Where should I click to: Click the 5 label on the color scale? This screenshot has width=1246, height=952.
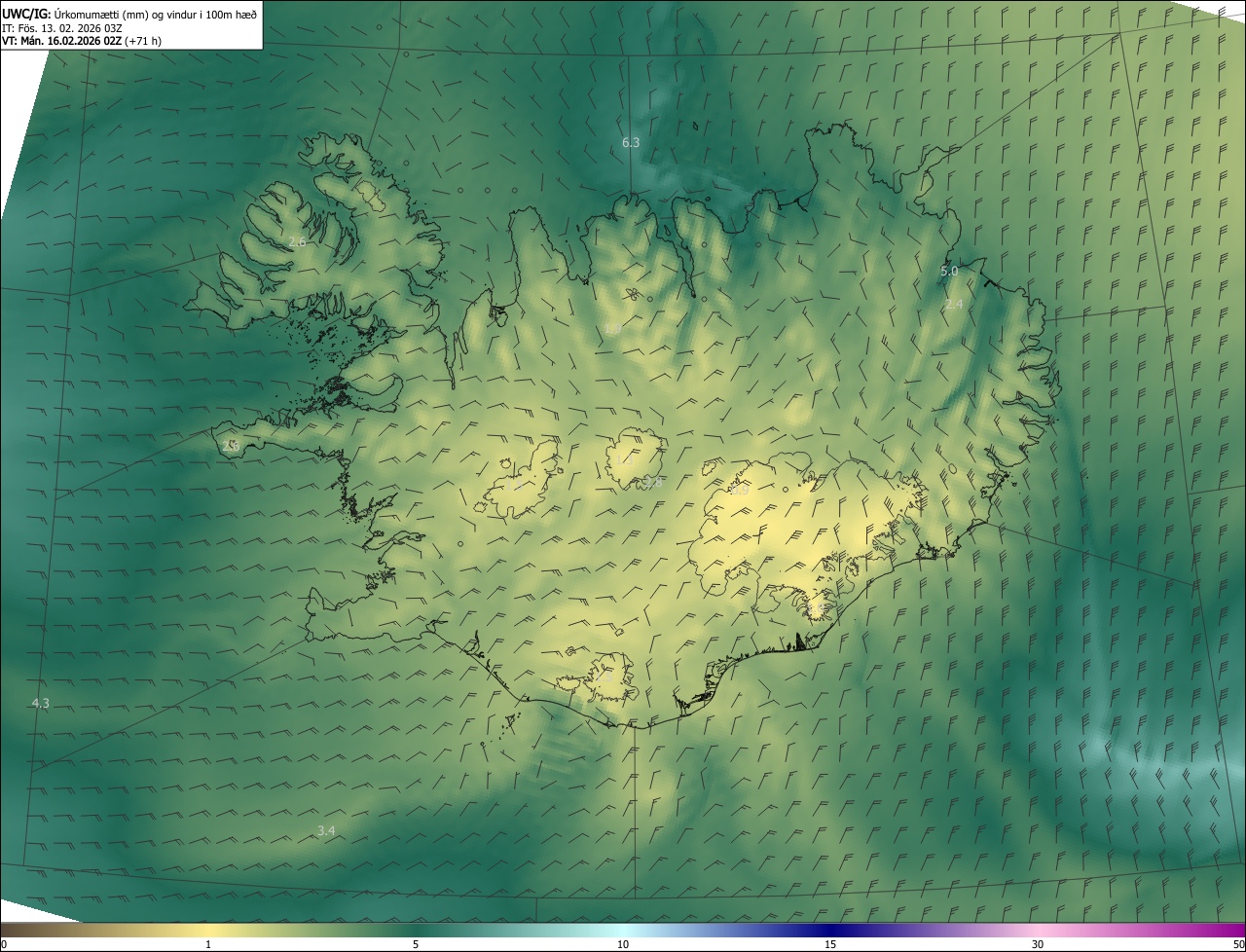point(416,944)
